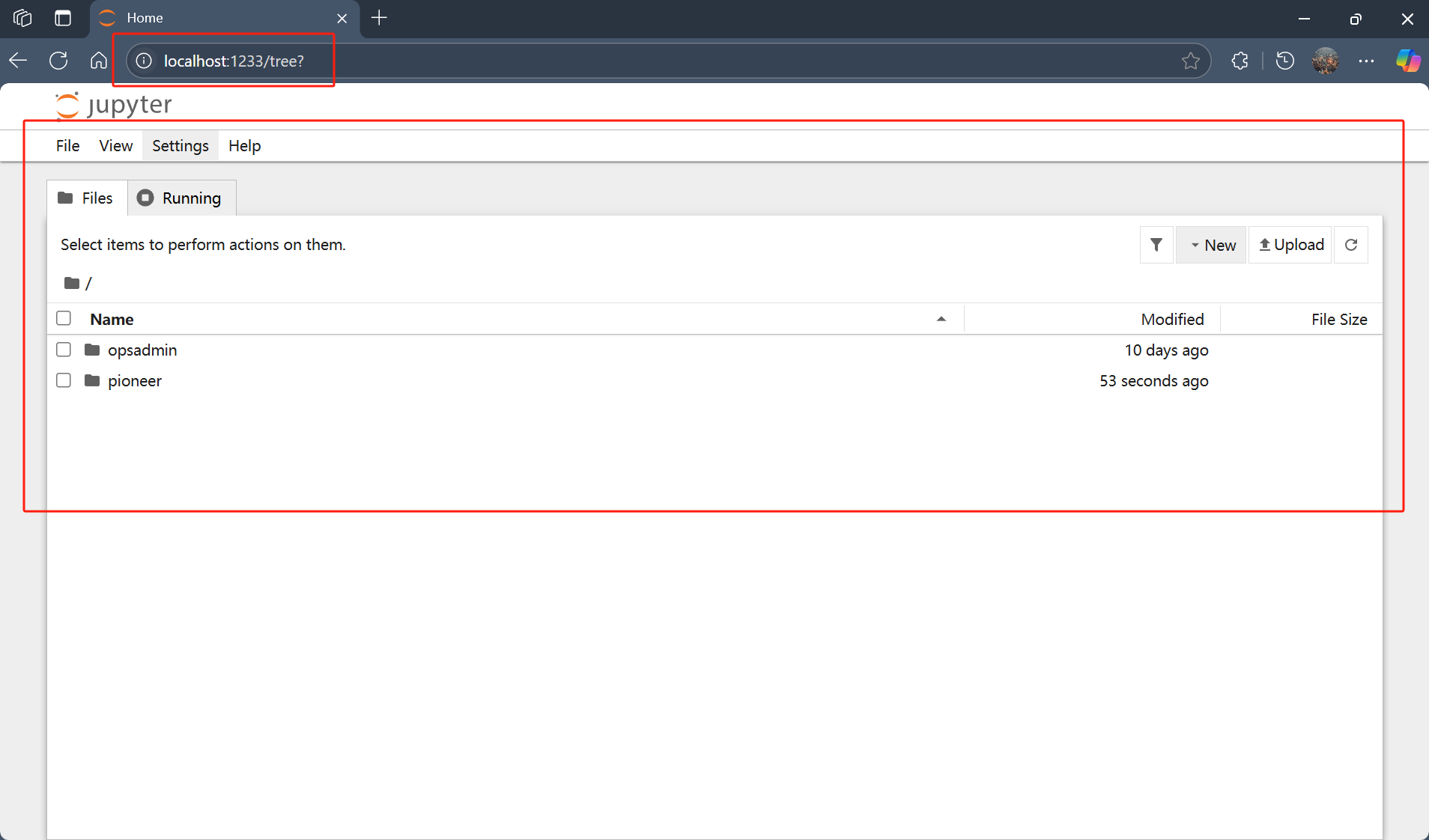Click the pioneer folder icon

tap(92, 380)
